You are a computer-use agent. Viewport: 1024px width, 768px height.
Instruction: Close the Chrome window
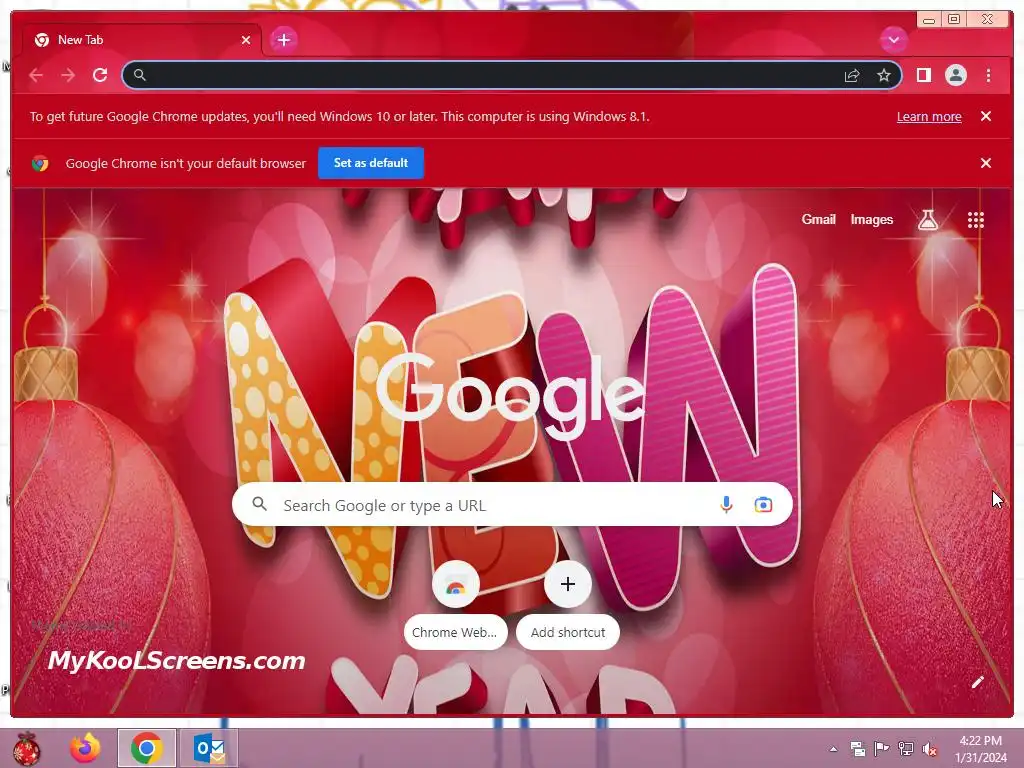[x=987, y=19]
